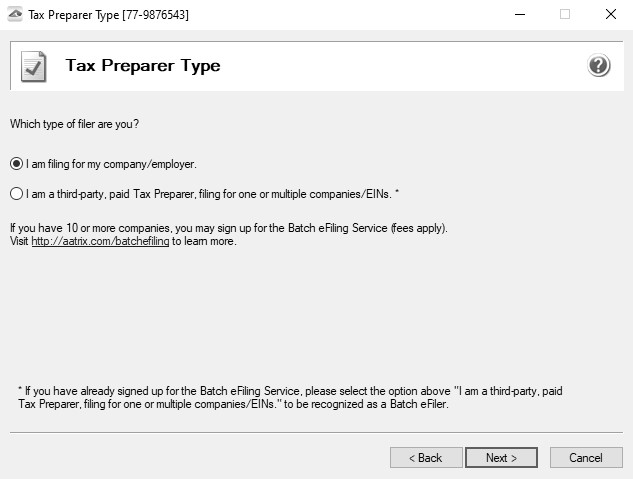The width and height of the screenshot is (633, 479).
Task: Click the checkmark document icon in header
Action: coord(34,67)
